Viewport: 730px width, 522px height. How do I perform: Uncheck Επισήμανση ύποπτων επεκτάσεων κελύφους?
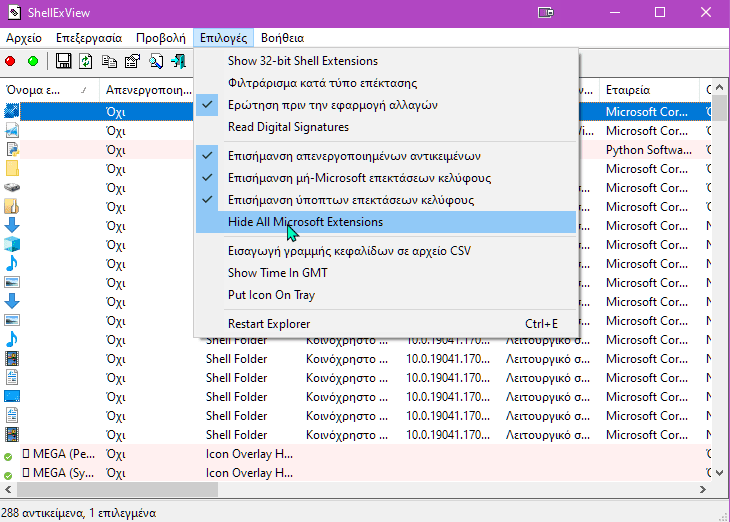pyautogui.click(x=386, y=200)
